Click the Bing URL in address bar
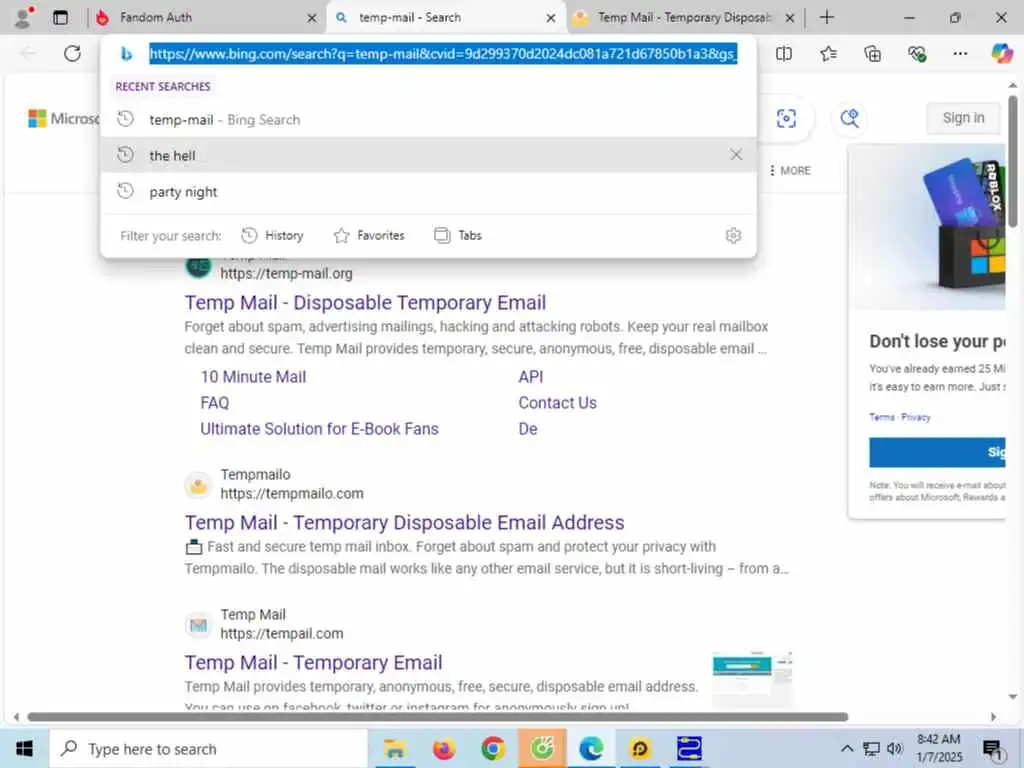1024x768 pixels. [x=443, y=54]
